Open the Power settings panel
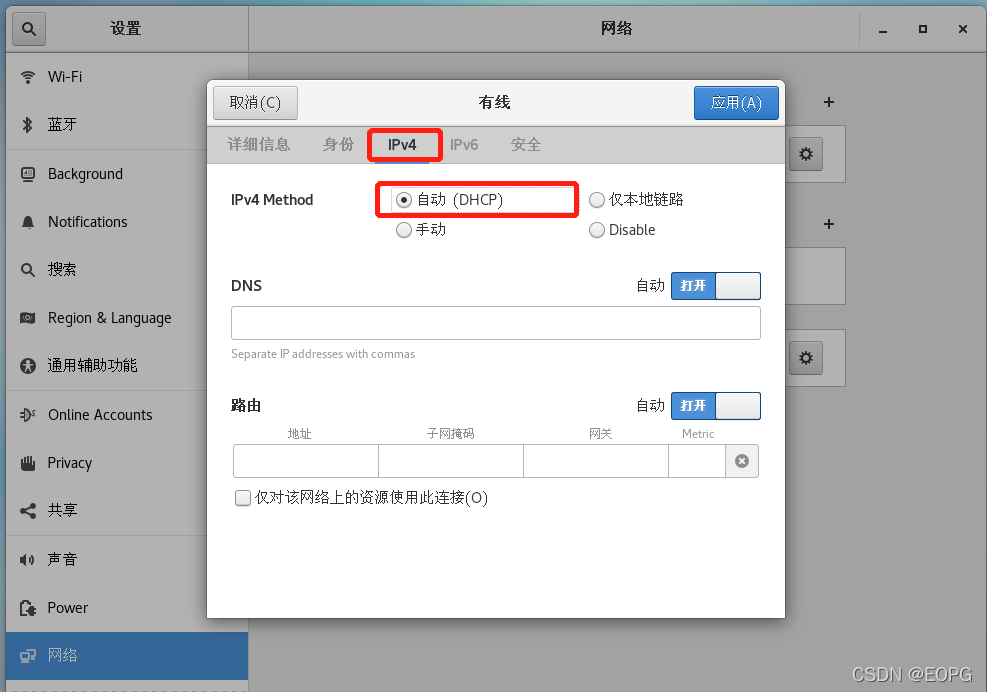 126,608
